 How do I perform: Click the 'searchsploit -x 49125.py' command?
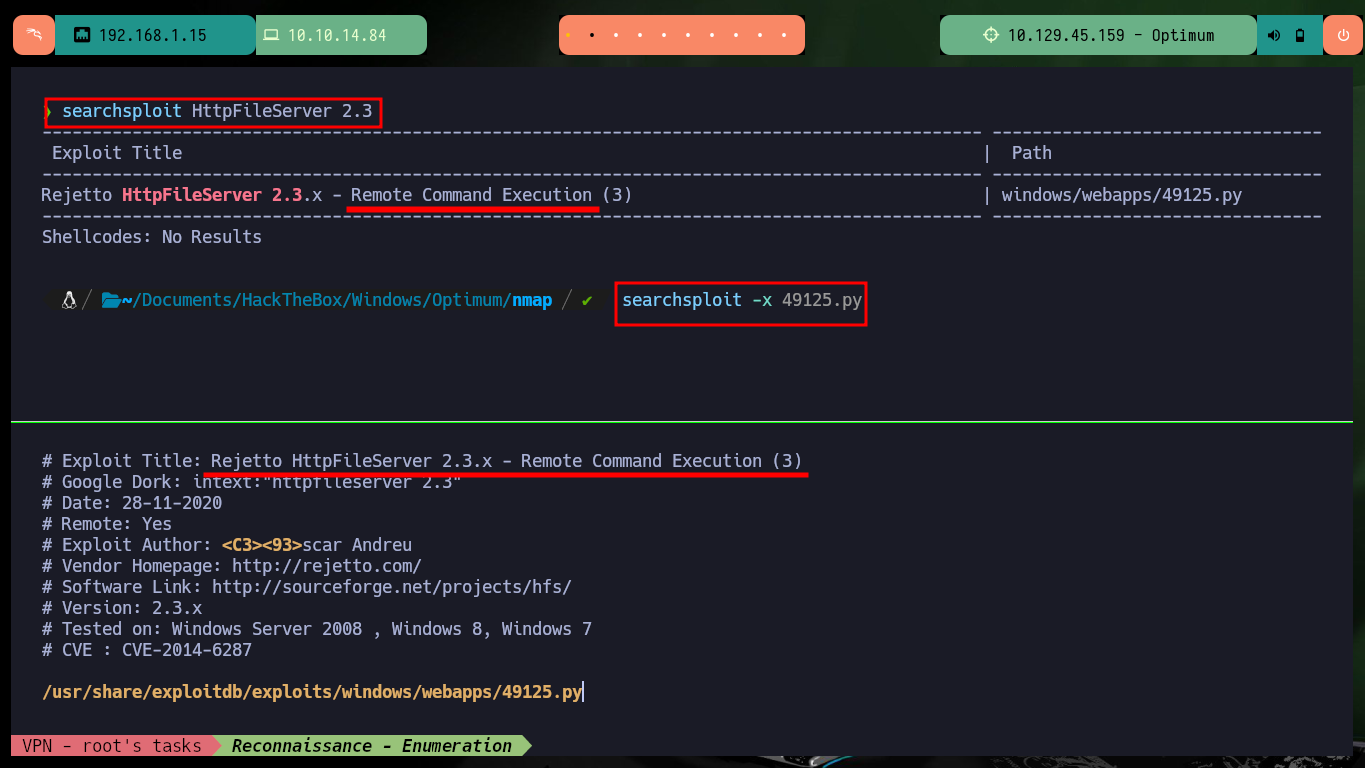[742, 300]
